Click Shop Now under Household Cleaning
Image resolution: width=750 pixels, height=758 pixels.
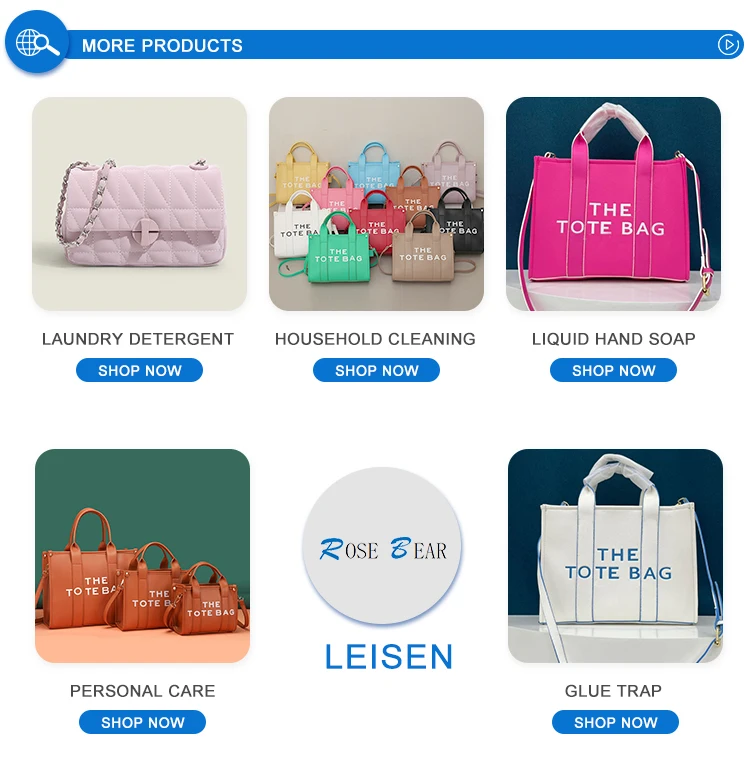(376, 370)
